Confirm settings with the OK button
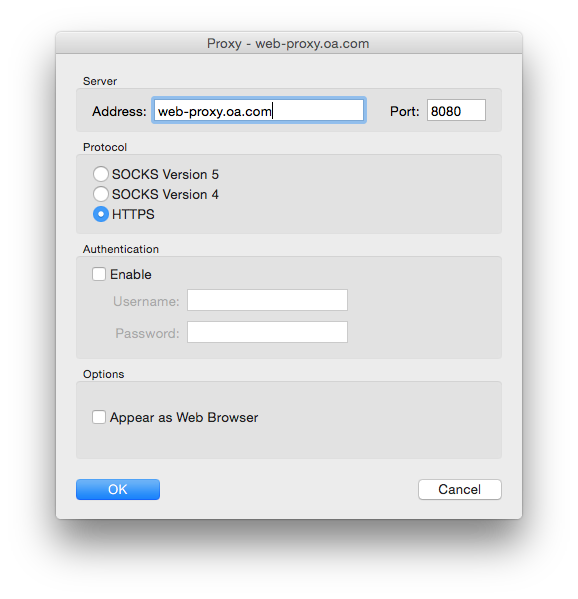578x599 pixels. pos(118,489)
